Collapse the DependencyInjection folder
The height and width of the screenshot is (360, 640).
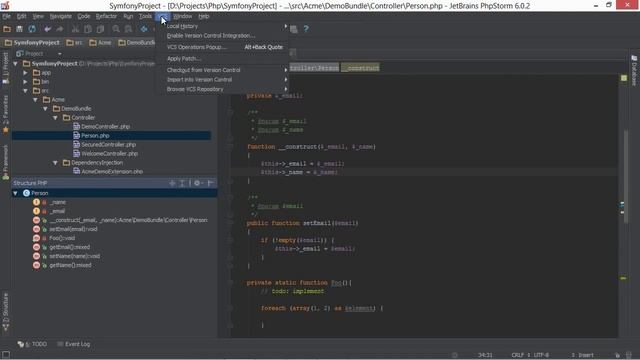(55, 162)
